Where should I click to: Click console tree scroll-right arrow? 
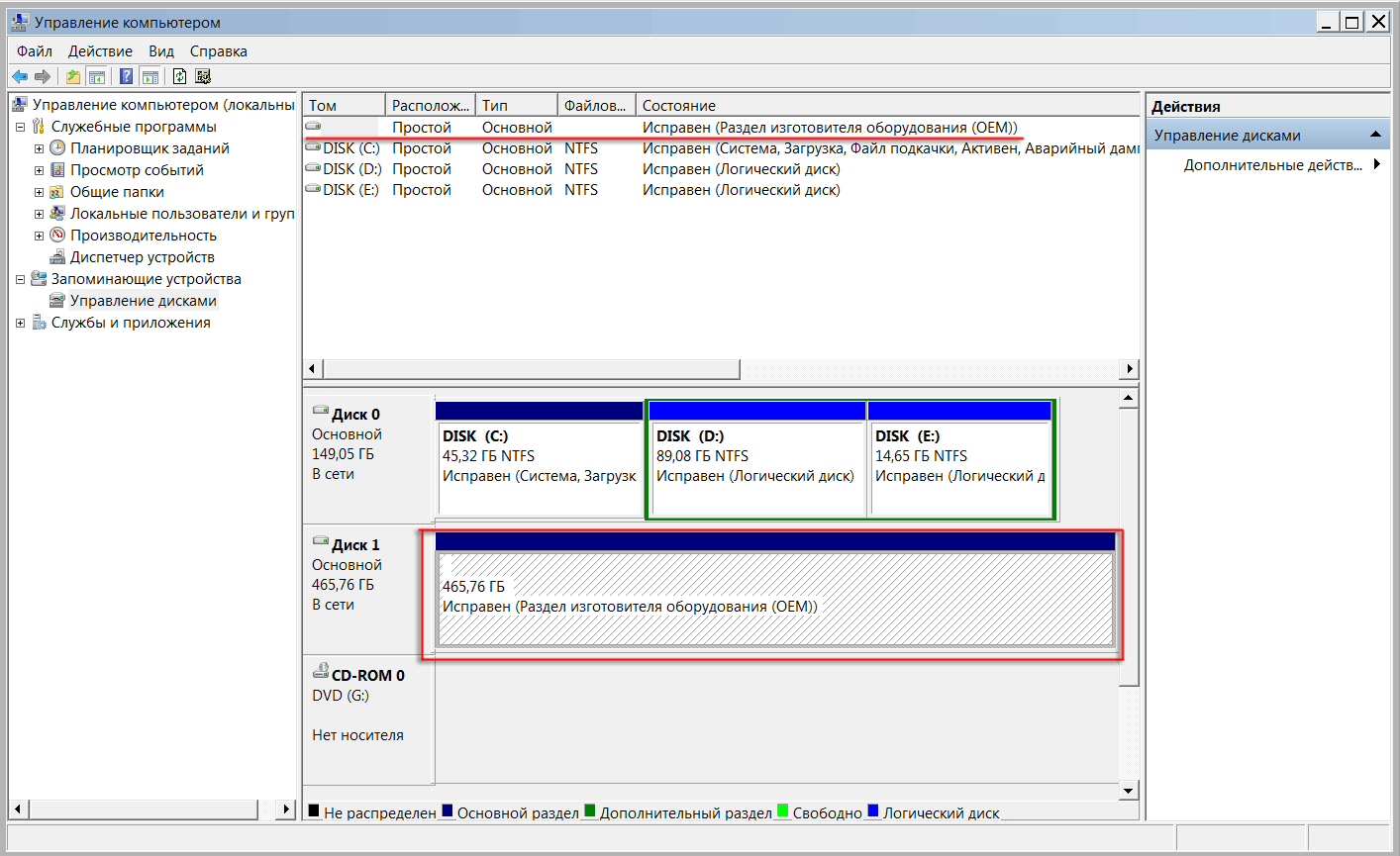[x=286, y=809]
